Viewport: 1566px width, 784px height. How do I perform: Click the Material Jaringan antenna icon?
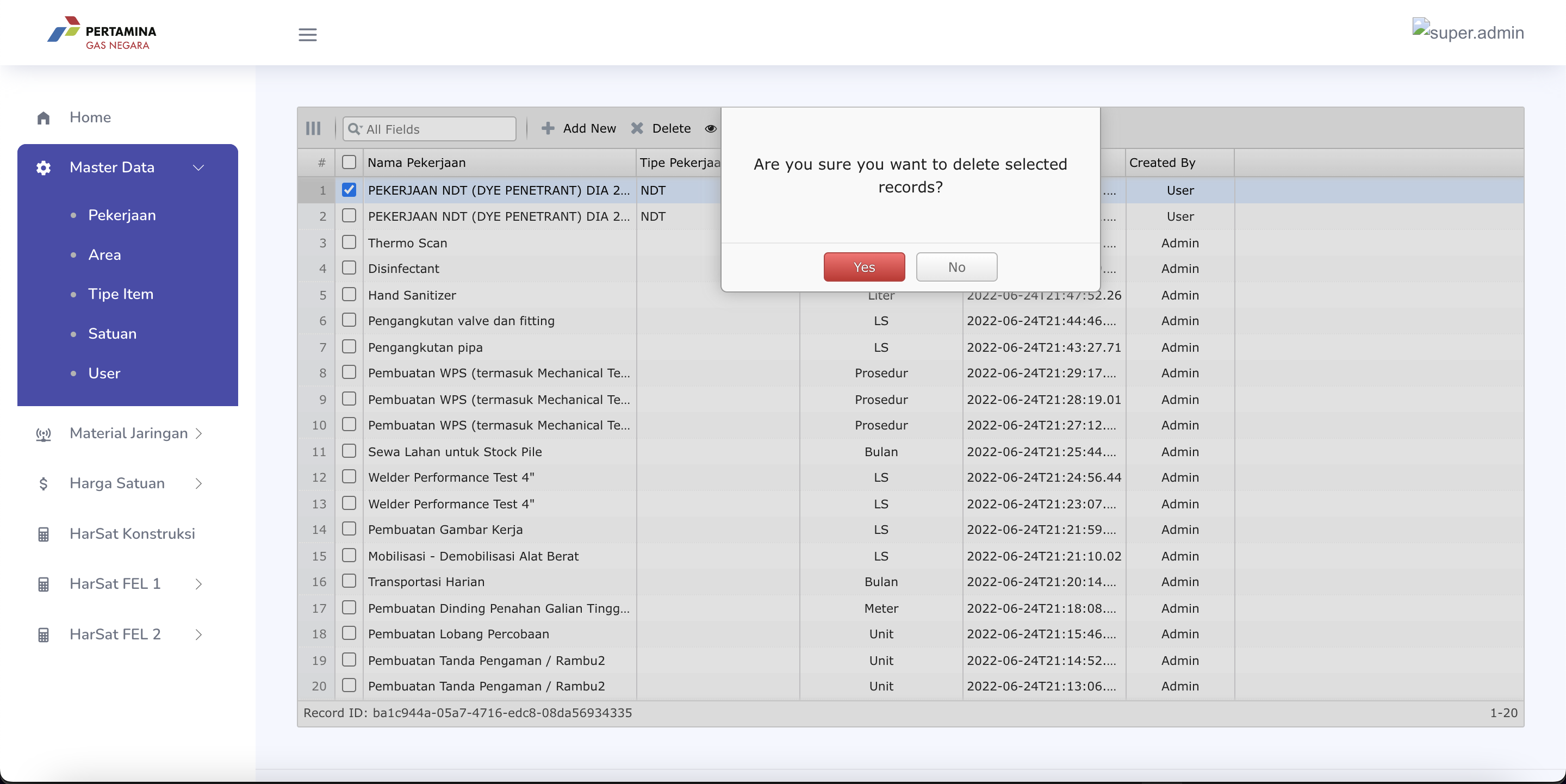(43, 434)
